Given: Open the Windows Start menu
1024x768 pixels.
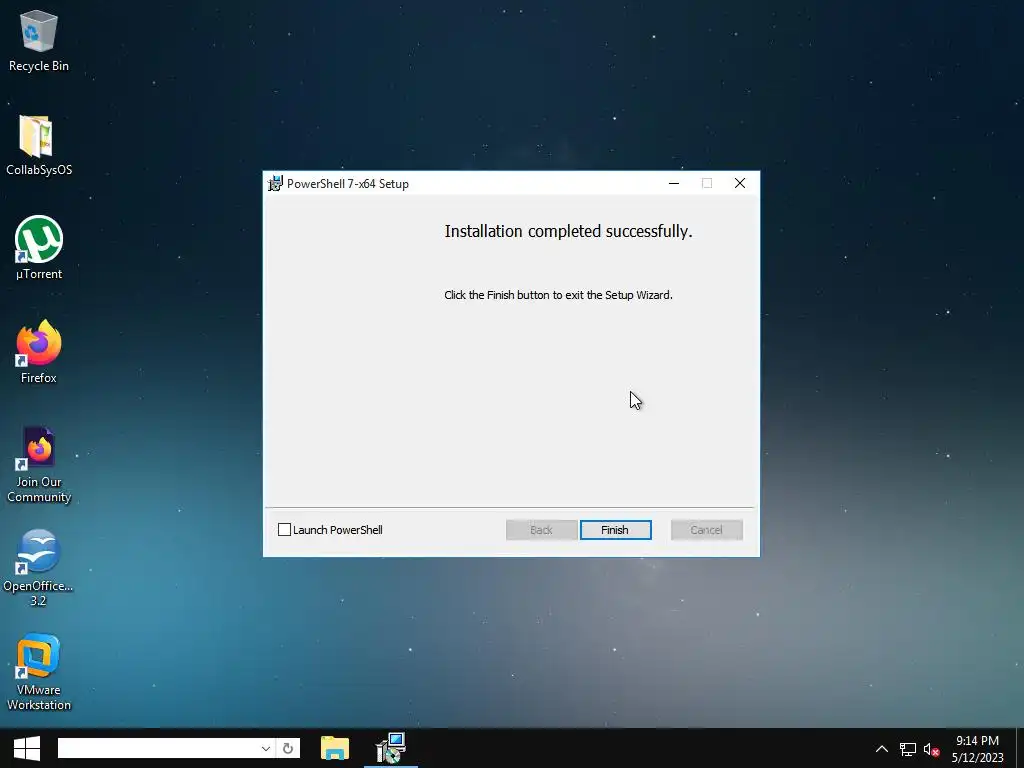Looking at the screenshot, I should (27, 748).
